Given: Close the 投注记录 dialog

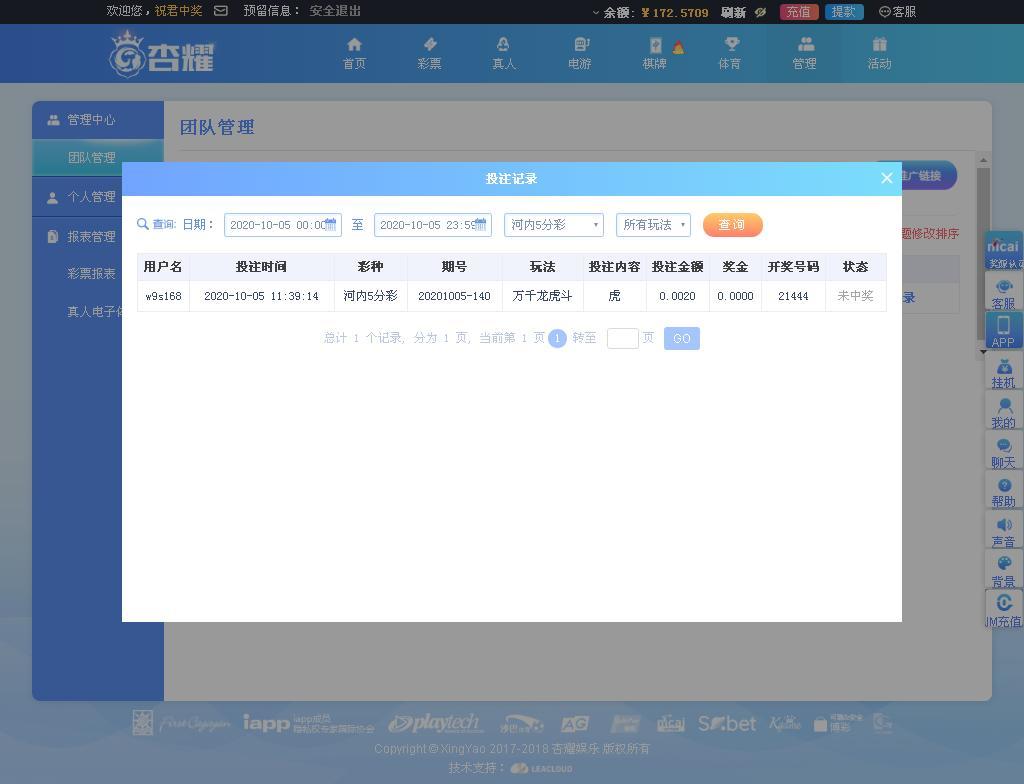Looking at the screenshot, I should pos(886,178).
